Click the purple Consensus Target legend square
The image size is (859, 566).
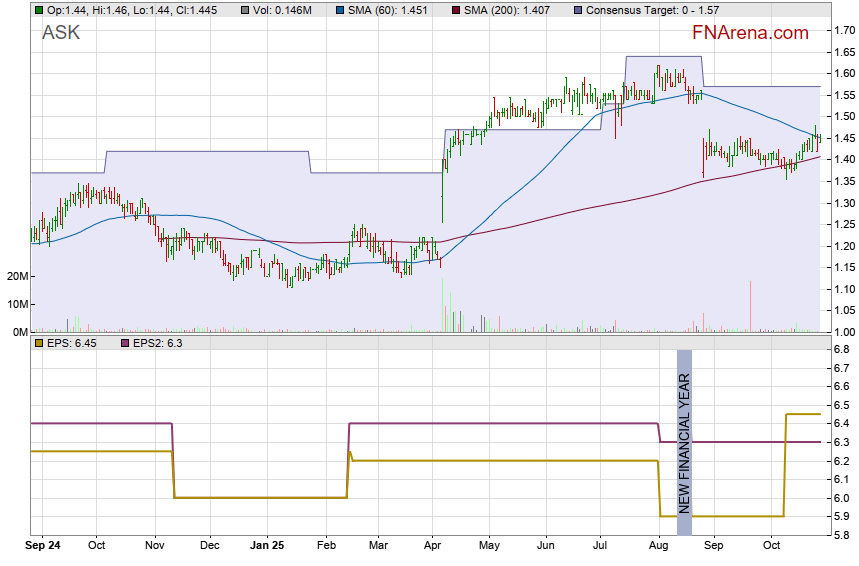(577, 10)
